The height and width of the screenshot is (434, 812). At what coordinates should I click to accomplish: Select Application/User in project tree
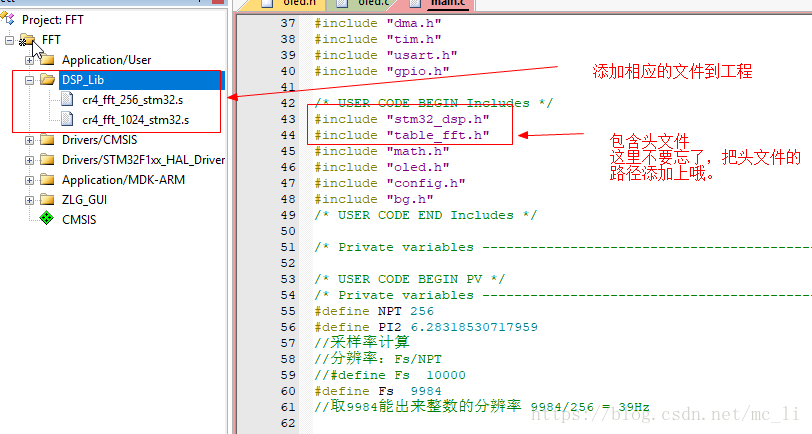click(x=107, y=60)
